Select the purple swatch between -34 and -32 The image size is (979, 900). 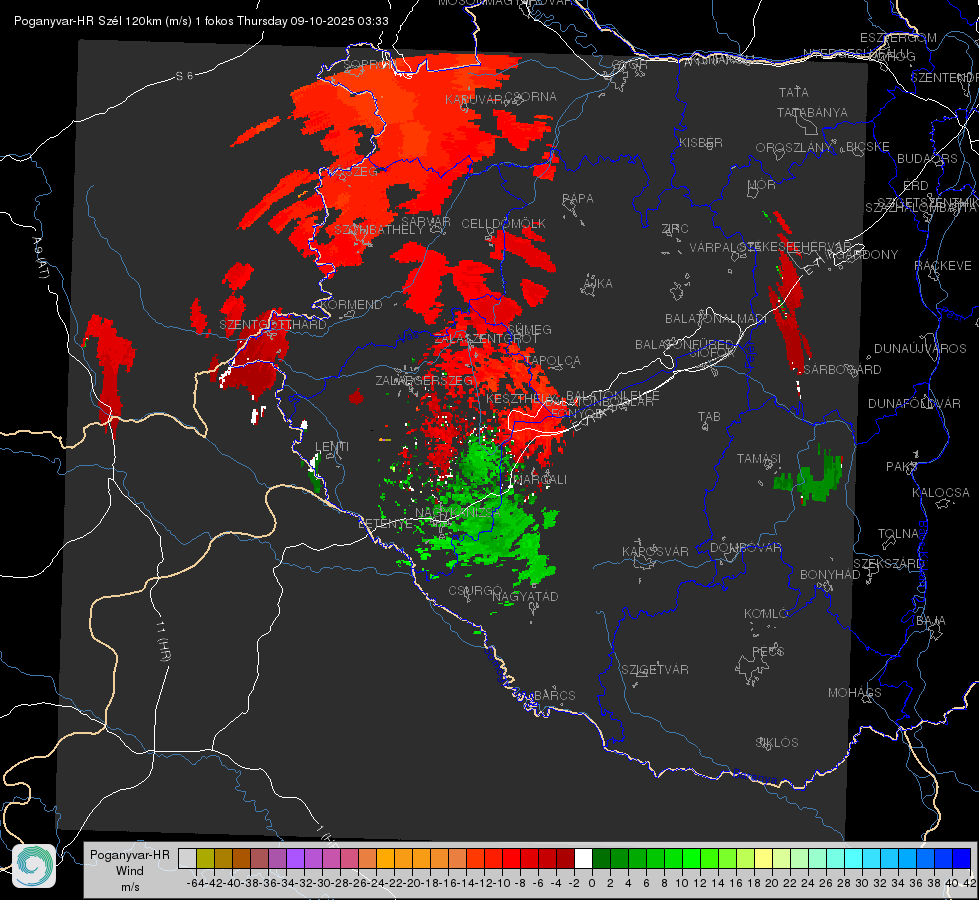point(295,858)
